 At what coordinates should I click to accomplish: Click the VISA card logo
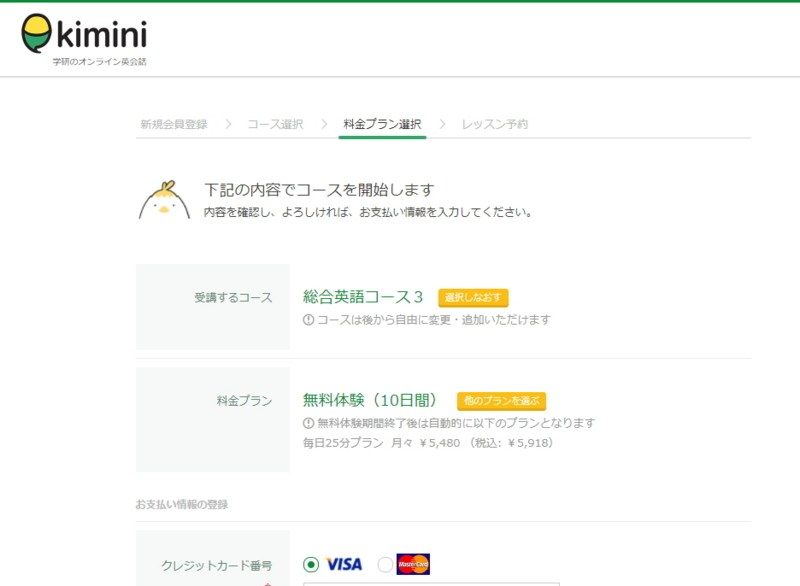[x=344, y=564]
